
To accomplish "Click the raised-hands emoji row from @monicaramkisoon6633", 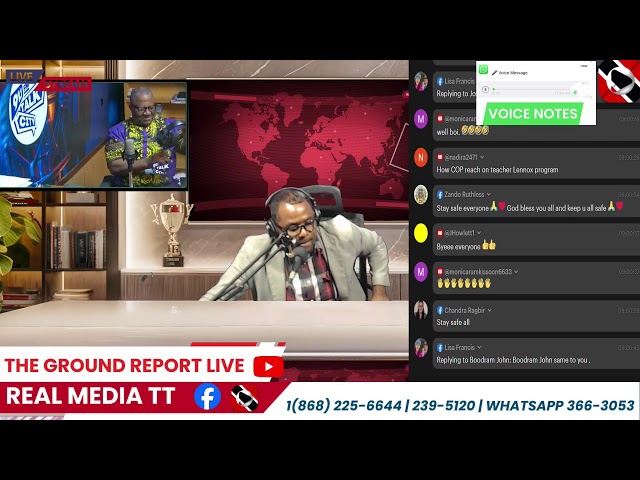I will point(464,284).
